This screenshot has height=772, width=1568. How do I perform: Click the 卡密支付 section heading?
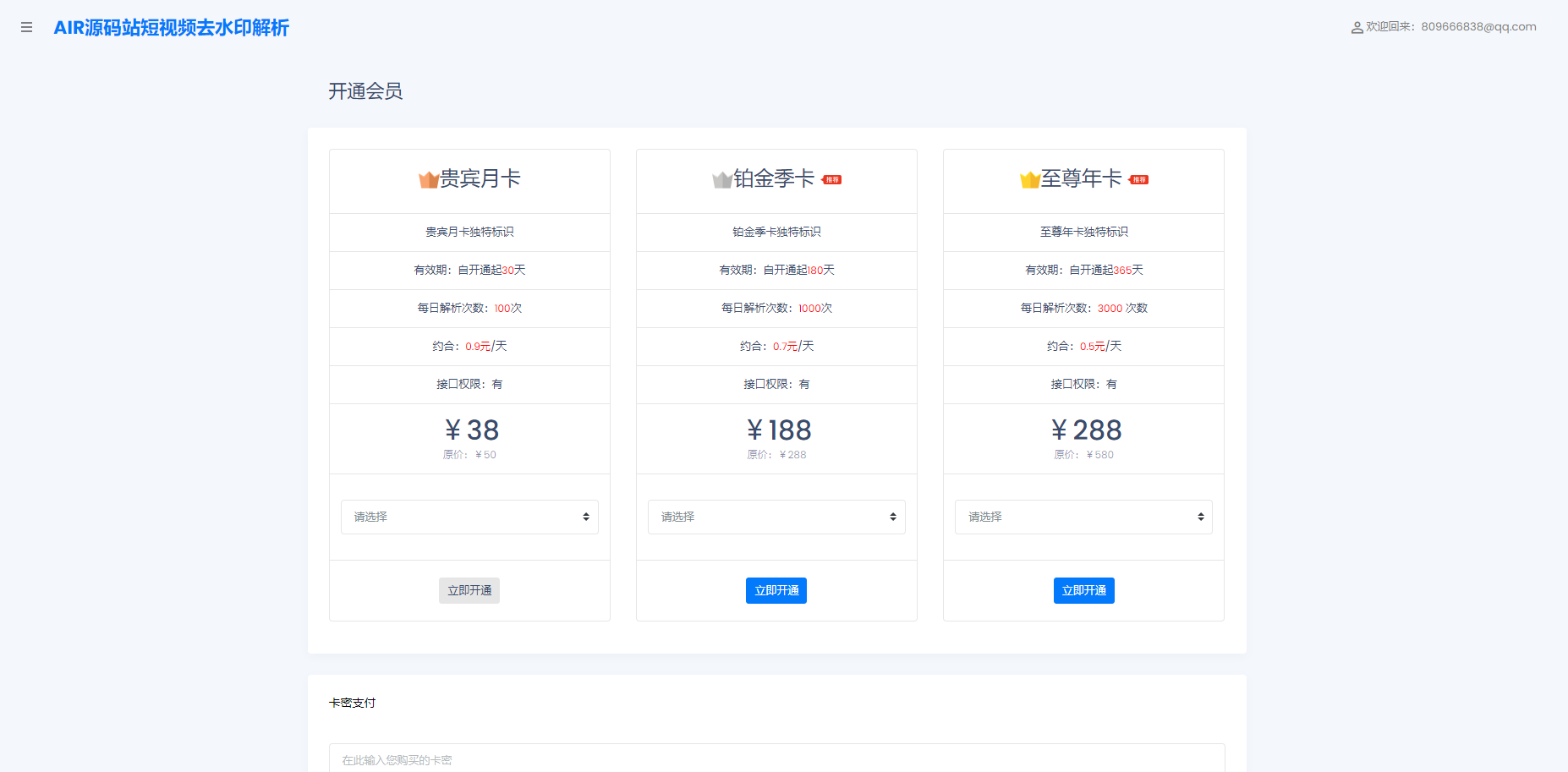point(352,703)
